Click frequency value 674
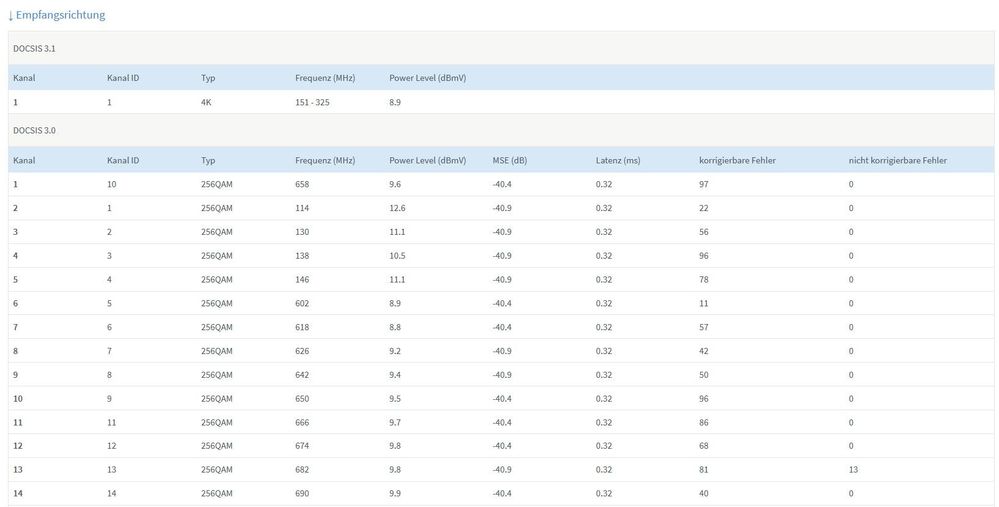Viewport: 999px width, 507px height. pos(302,446)
